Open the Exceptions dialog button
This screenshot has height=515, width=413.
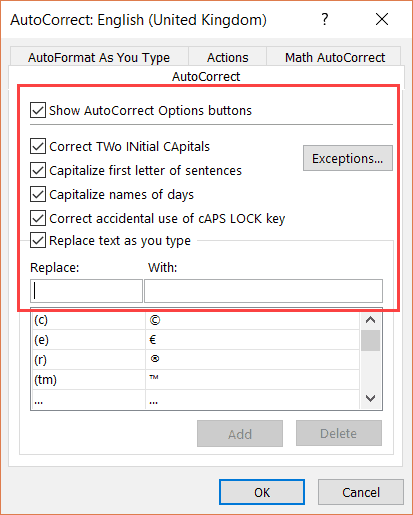click(x=348, y=158)
